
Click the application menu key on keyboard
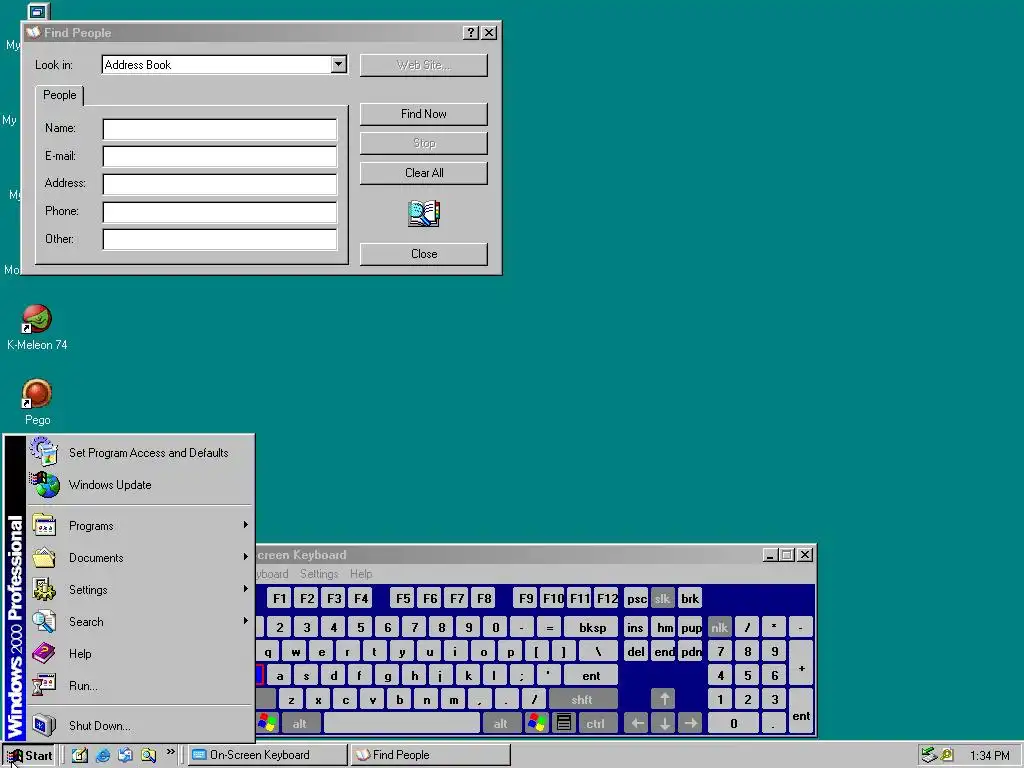(x=564, y=723)
